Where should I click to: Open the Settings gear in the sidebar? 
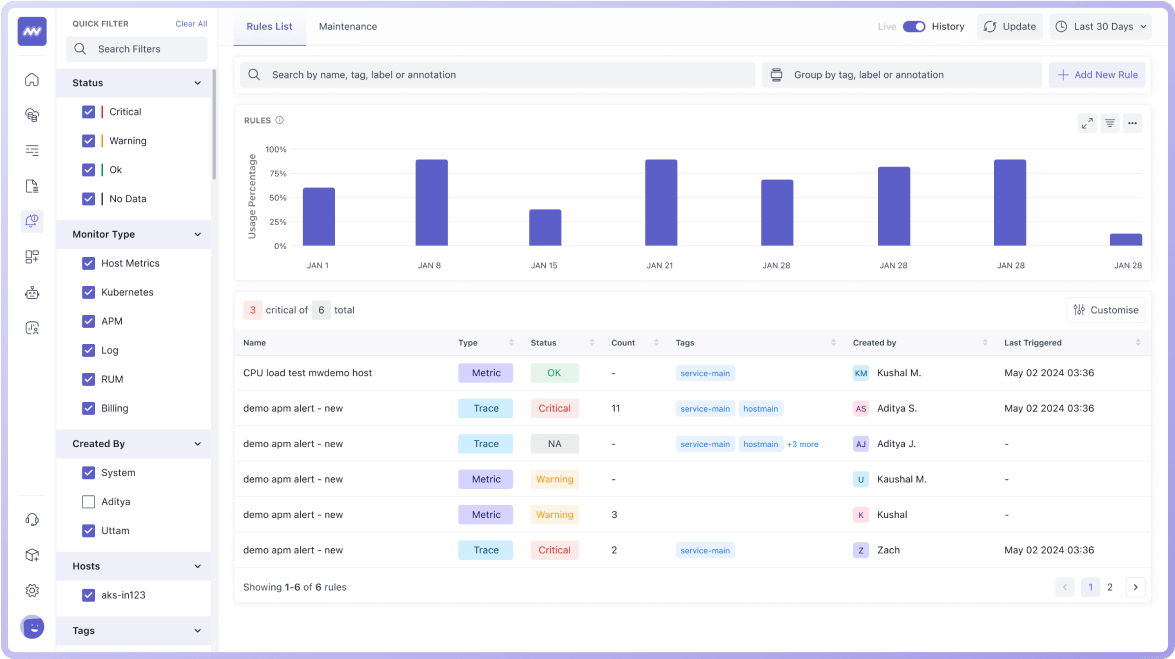[x=32, y=590]
